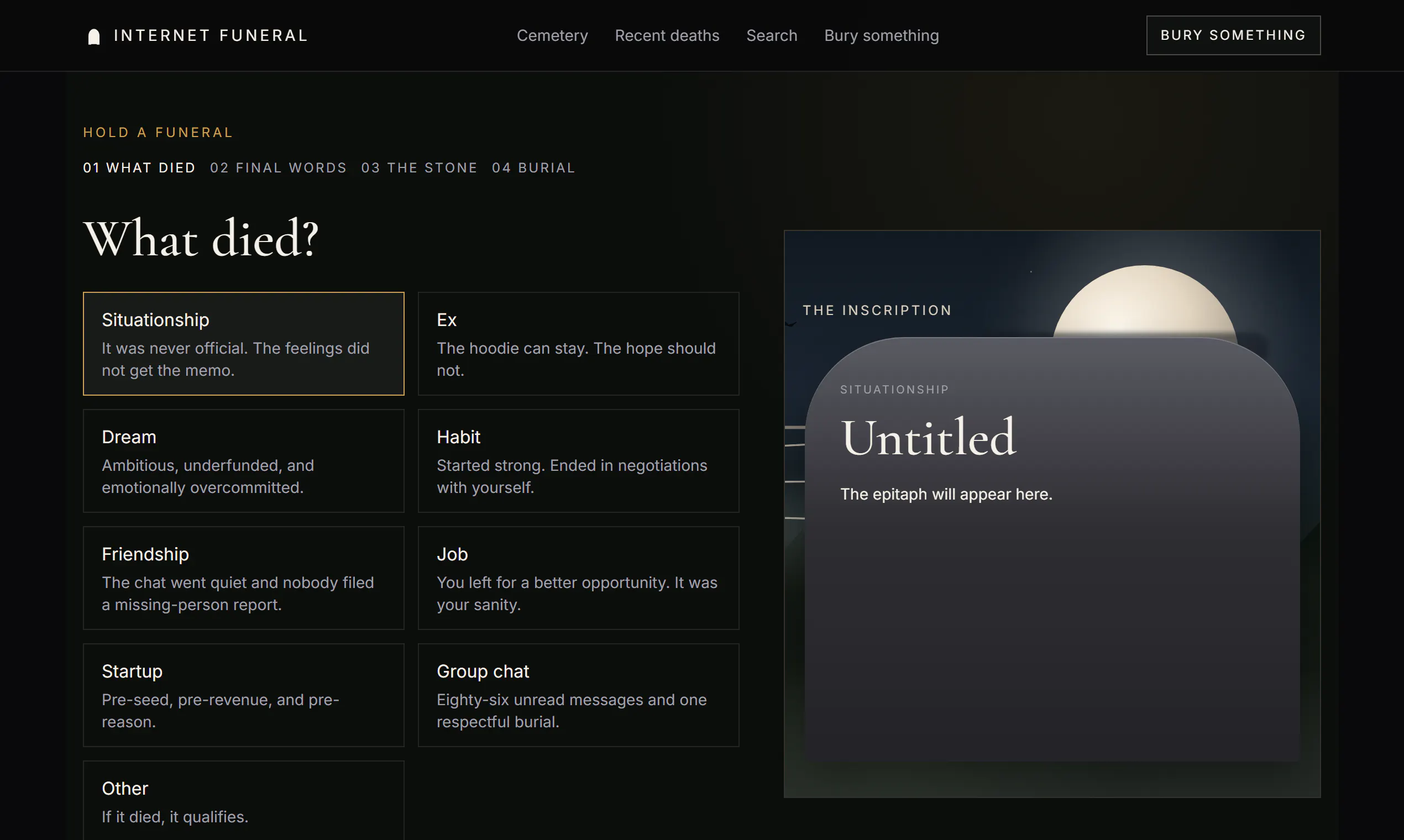Click the HOLD A FUNERAL label

tap(158, 133)
